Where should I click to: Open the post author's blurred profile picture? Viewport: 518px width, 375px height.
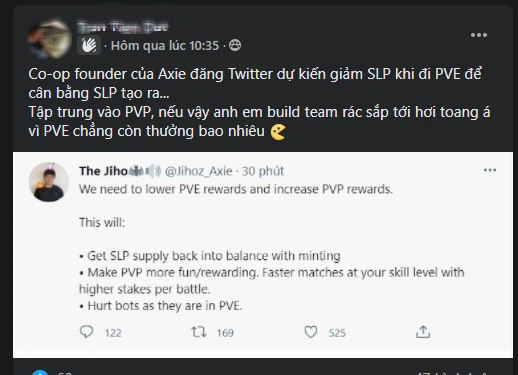point(49,38)
